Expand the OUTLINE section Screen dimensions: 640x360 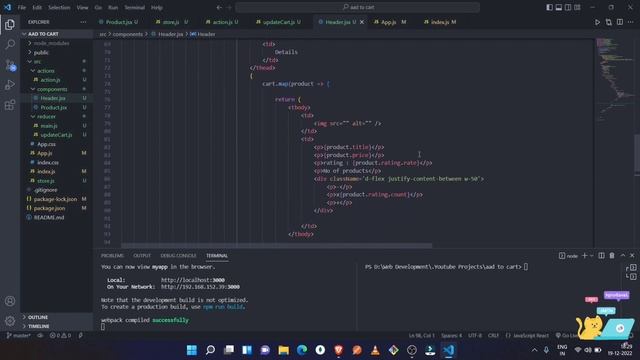point(56,317)
